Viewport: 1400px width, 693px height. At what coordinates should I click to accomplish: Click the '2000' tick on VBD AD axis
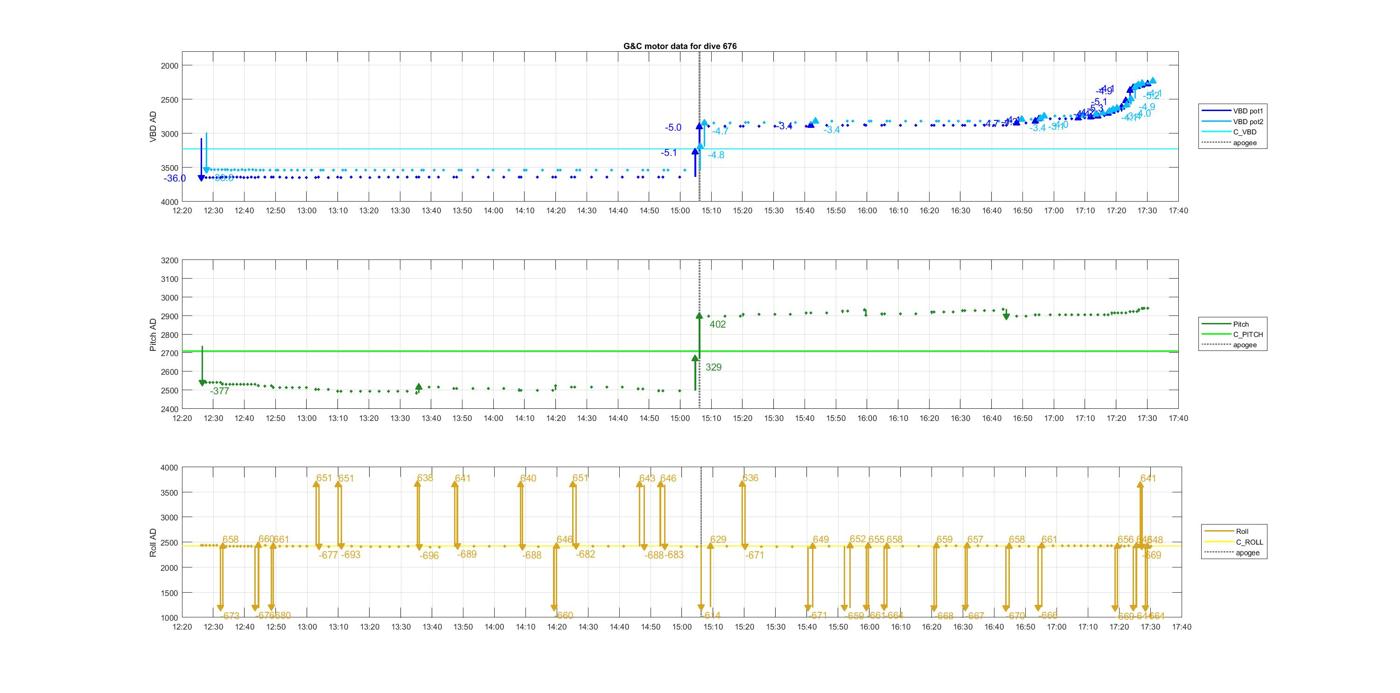point(170,66)
